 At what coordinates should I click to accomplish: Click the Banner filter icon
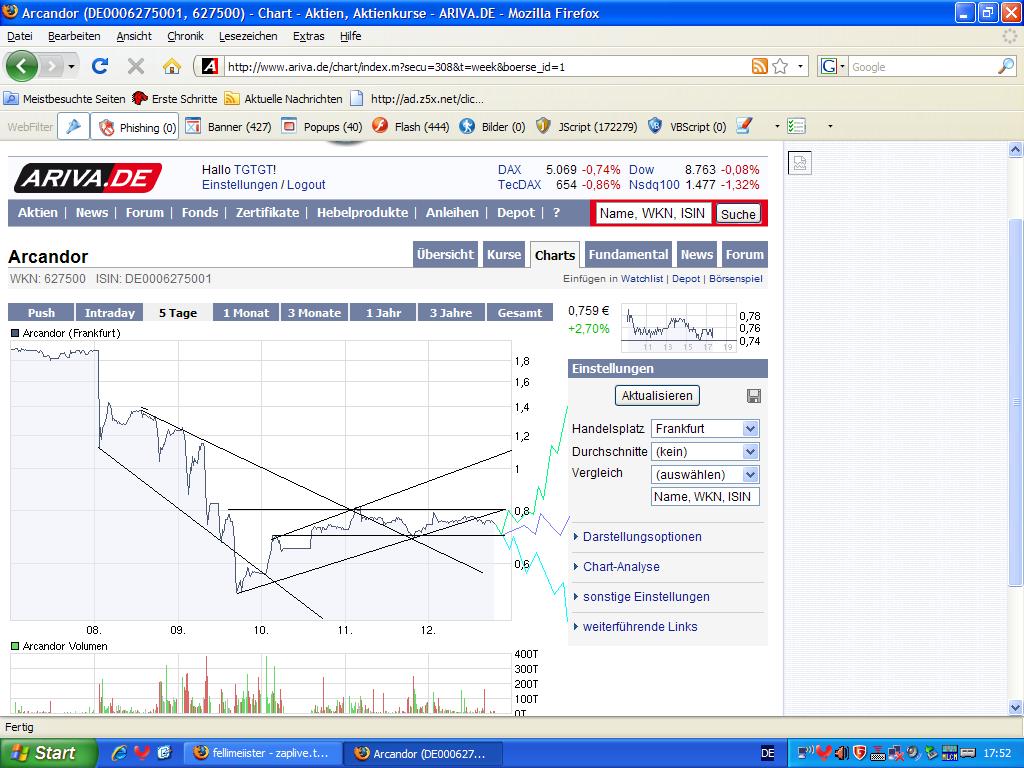[192, 126]
